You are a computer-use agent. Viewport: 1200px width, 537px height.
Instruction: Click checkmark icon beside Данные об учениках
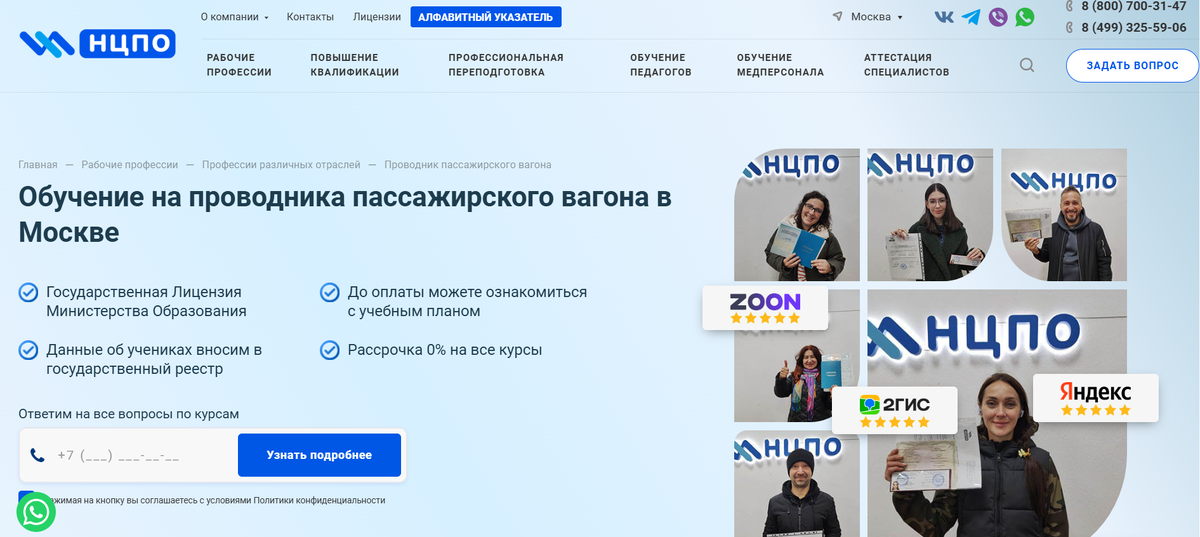28,350
